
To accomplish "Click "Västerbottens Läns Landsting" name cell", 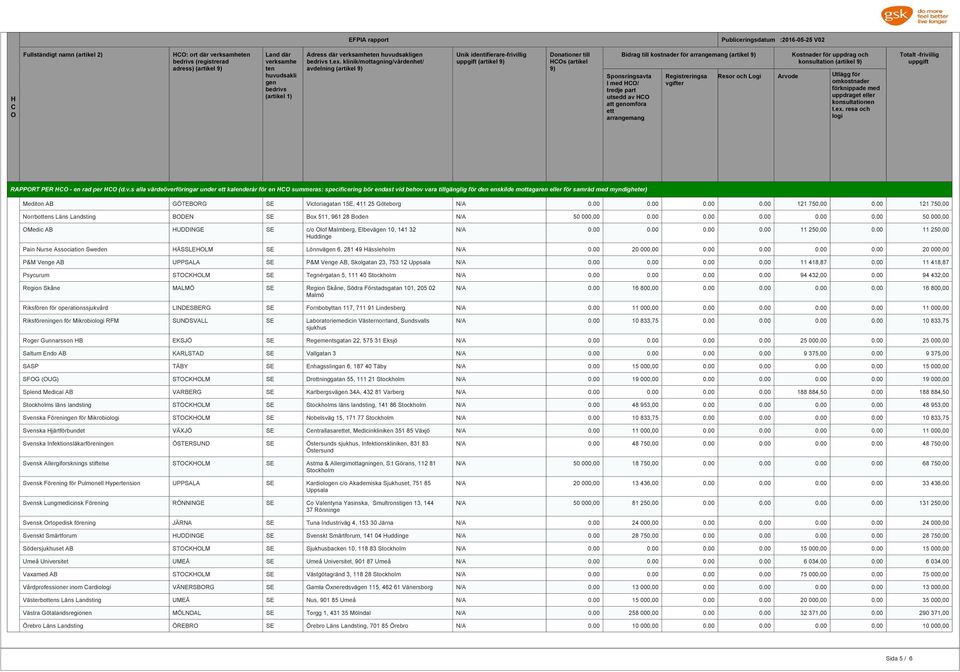I will point(94,600).
